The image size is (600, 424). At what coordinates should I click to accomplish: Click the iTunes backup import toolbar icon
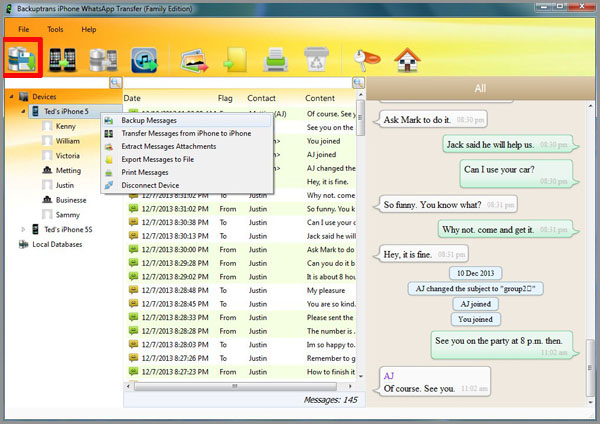pyautogui.click(x=144, y=60)
